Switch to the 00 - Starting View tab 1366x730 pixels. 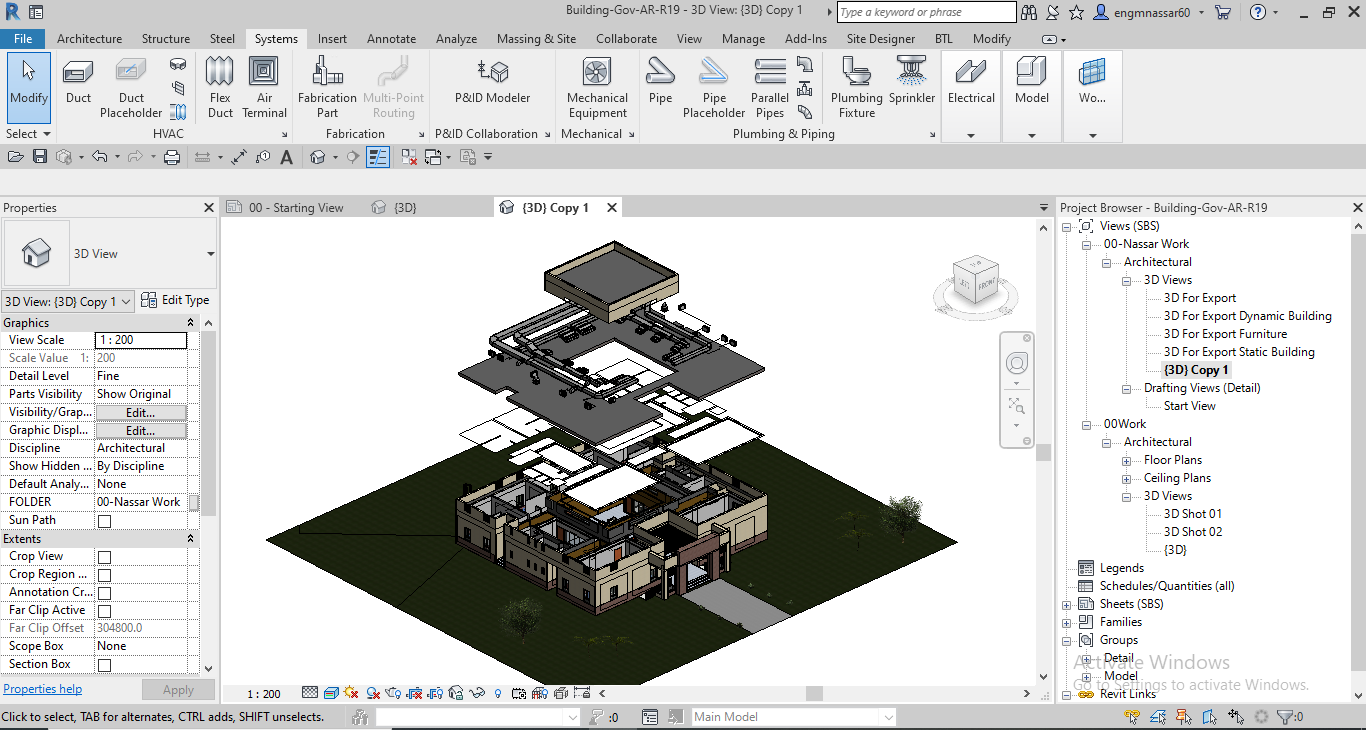point(294,206)
